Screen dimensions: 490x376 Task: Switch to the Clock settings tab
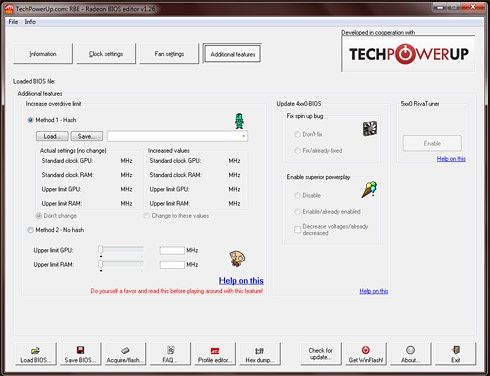pos(106,54)
